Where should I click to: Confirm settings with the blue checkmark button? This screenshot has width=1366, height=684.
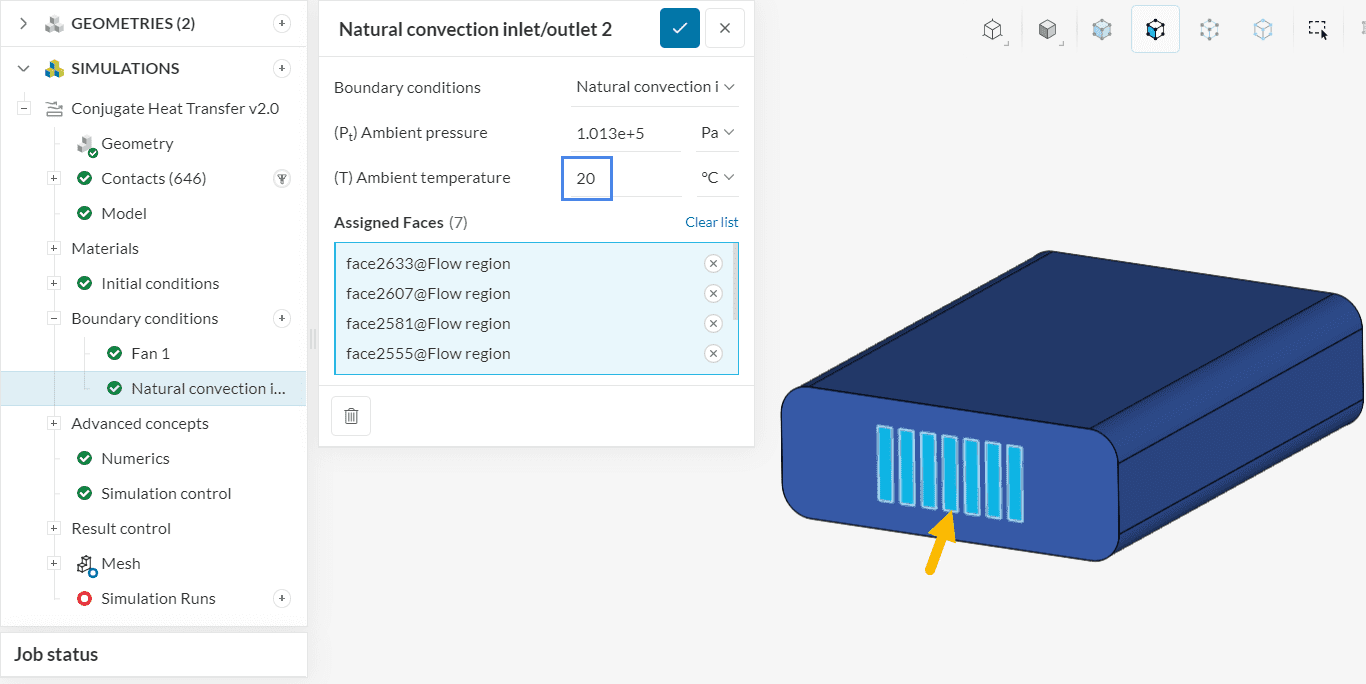coord(679,29)
